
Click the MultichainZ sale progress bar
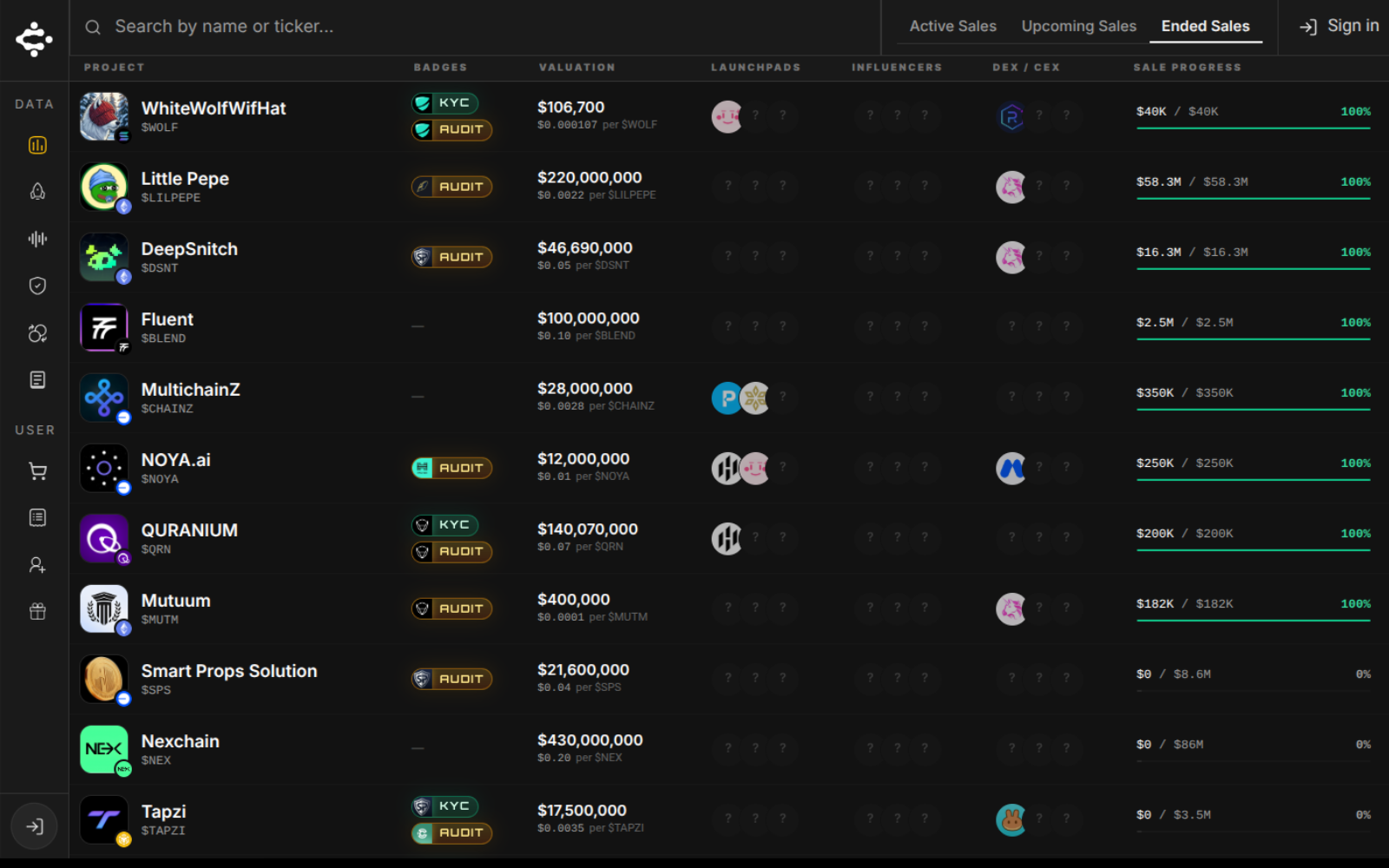click(1254, 410)
